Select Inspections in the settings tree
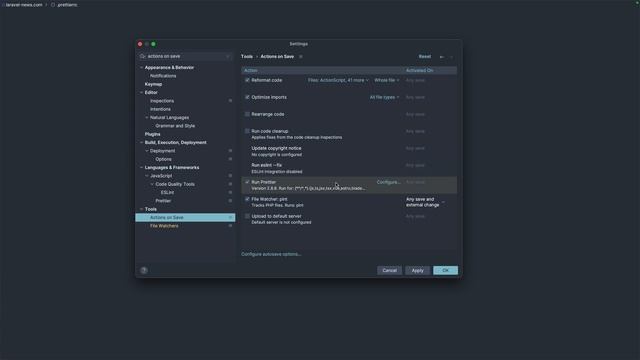640x360 pixels. [162, 101]
